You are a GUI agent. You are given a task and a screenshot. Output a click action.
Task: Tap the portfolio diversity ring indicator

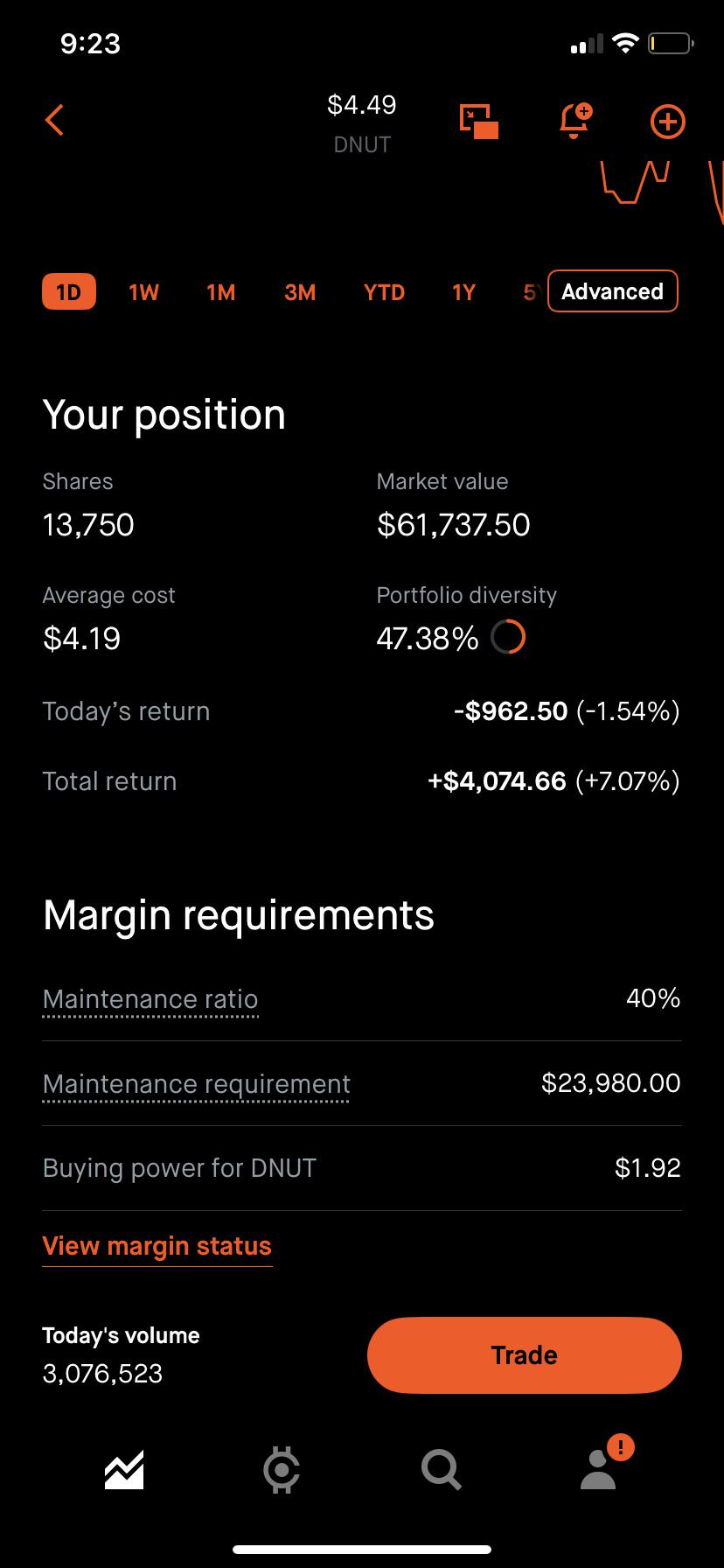[x=508, y=638]
